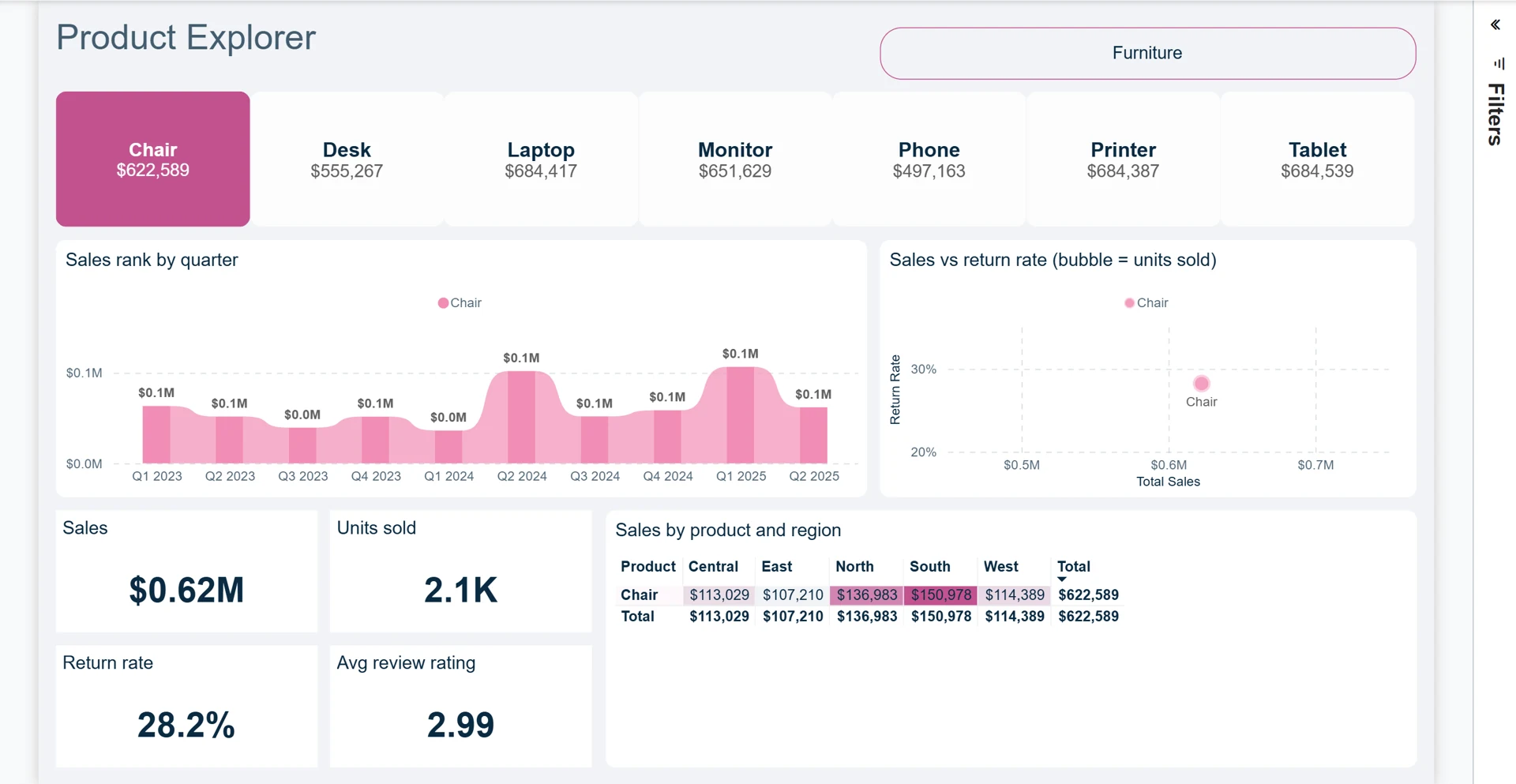
Task: Click the Avg review rating value 2.99
Action: click(460, 726)
